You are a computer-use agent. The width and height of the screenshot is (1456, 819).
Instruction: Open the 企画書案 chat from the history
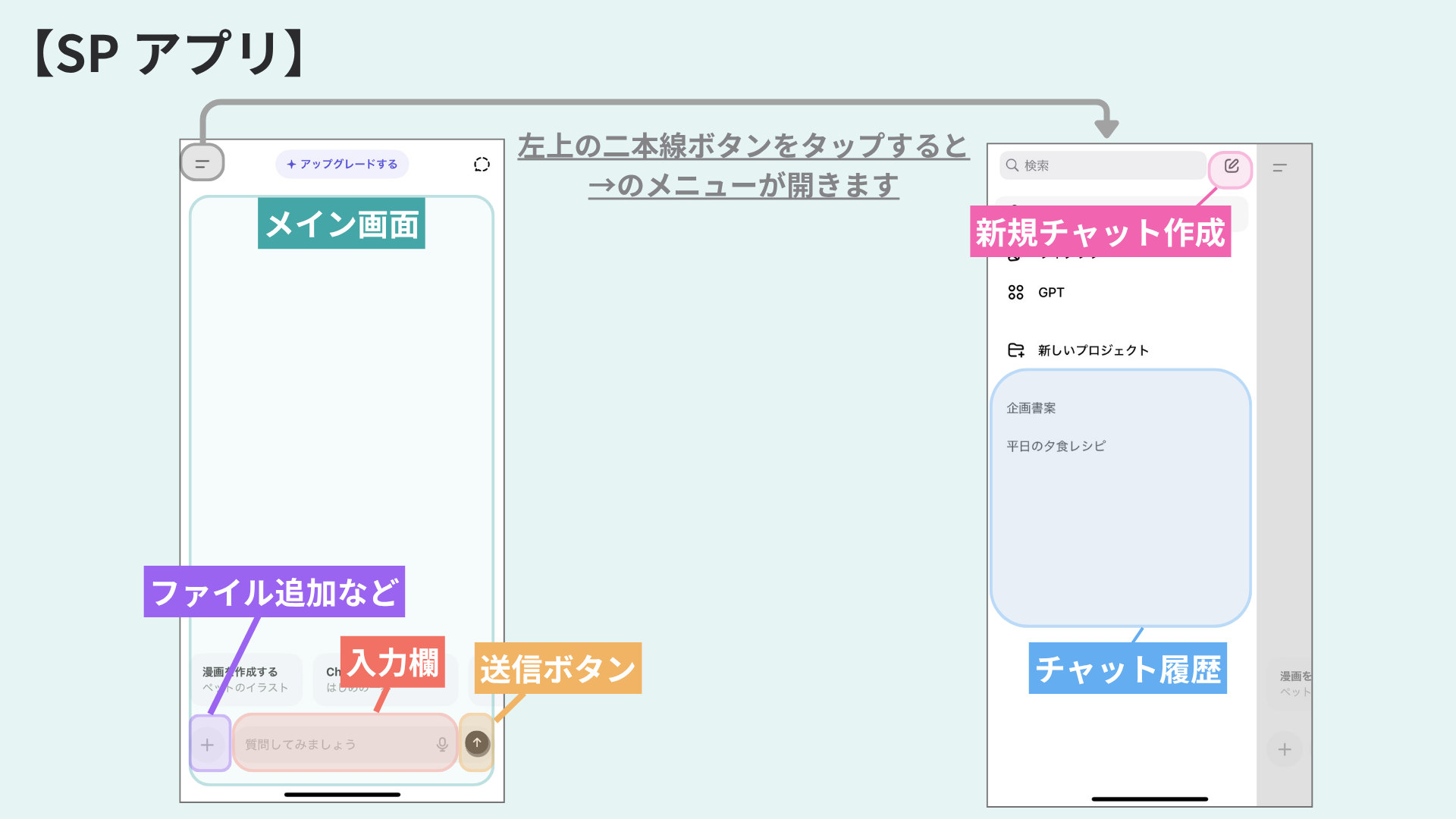[1031, 408]
